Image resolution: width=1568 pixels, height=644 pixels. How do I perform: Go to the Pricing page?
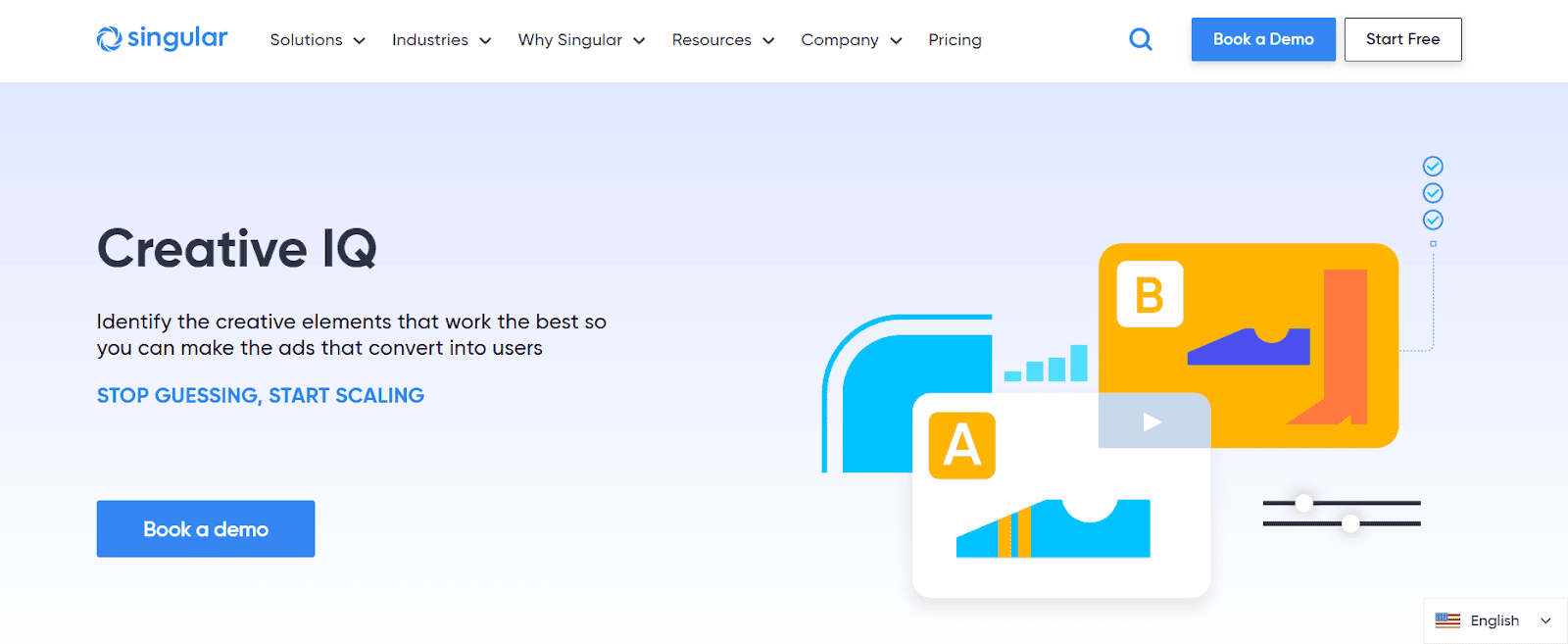click(955, 40)
